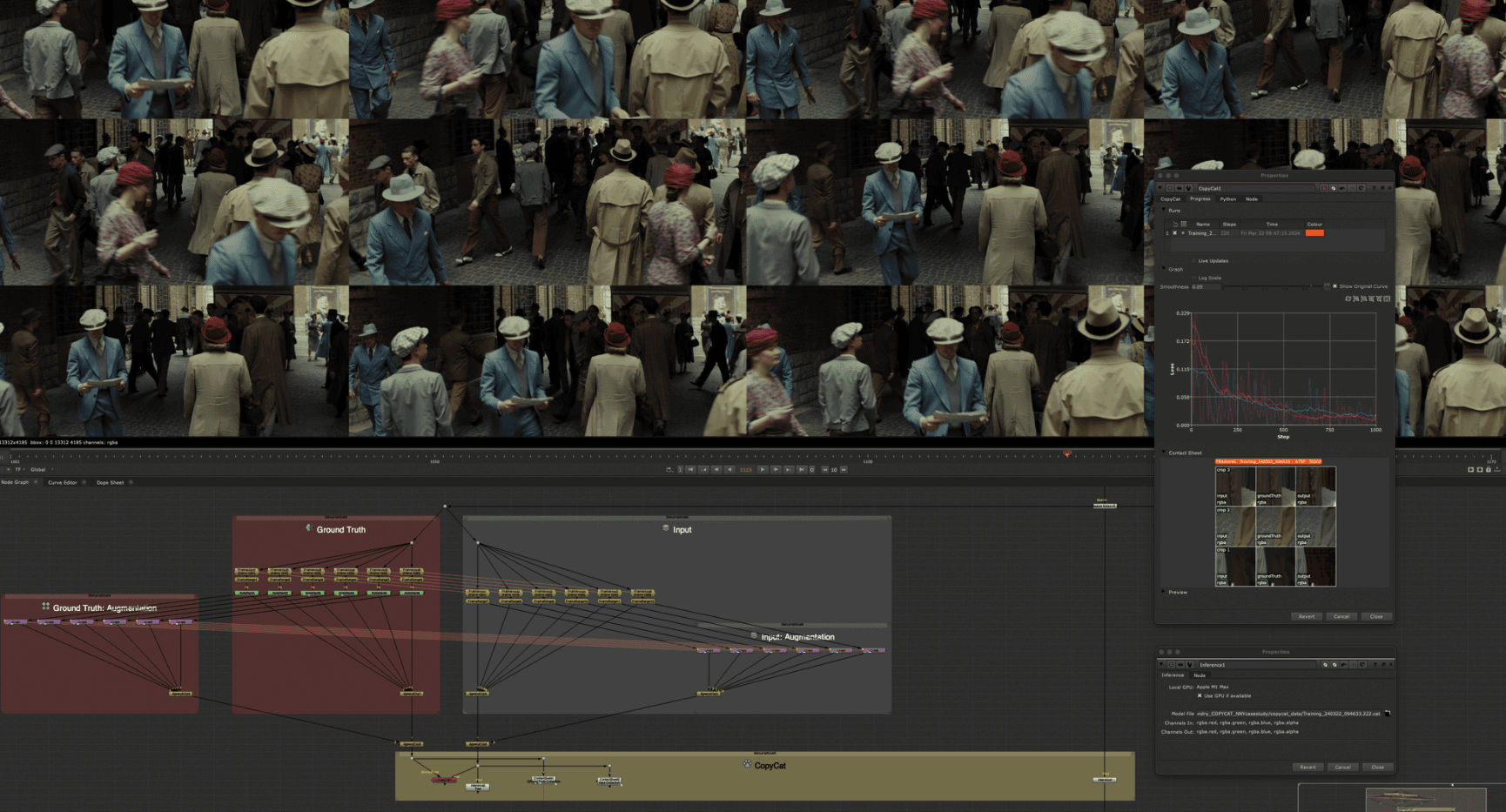
Task: Click the orange playhead marker on timeline
Action: 1066,453
